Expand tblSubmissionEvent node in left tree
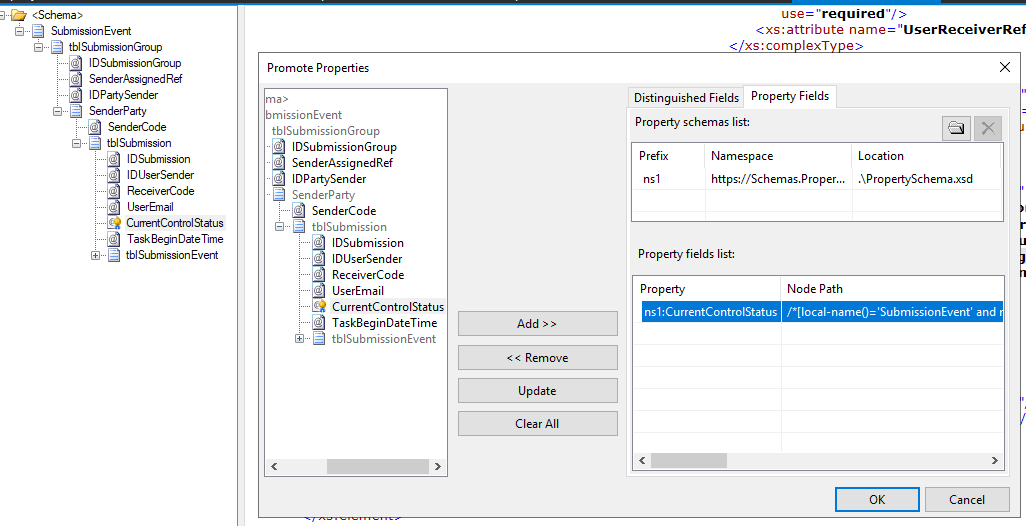Screen dimensions: 1026x526 click(96, 255)
